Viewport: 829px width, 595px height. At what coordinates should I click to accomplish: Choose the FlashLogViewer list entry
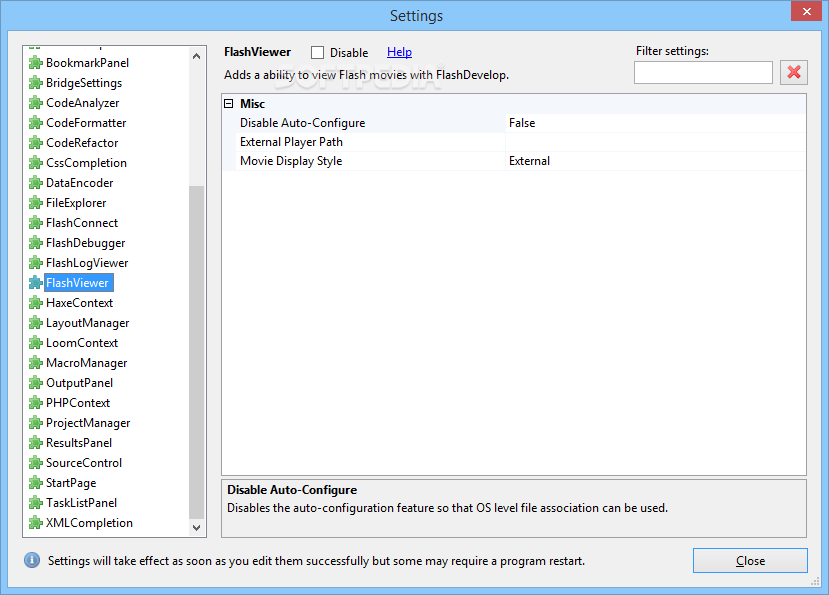[87, 263]
